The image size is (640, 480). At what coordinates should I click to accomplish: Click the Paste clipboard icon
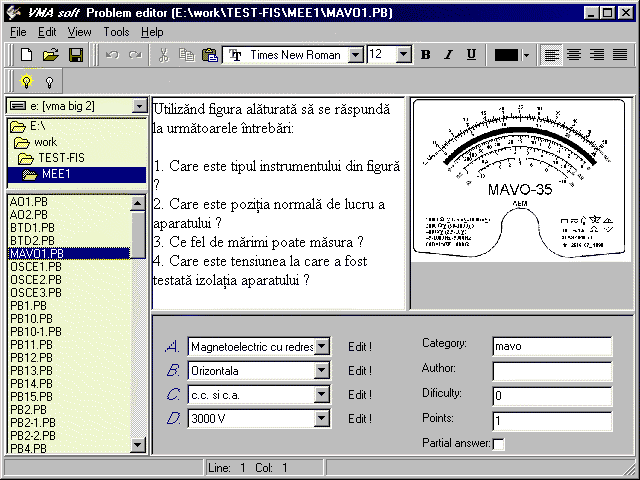coord(209,55)
